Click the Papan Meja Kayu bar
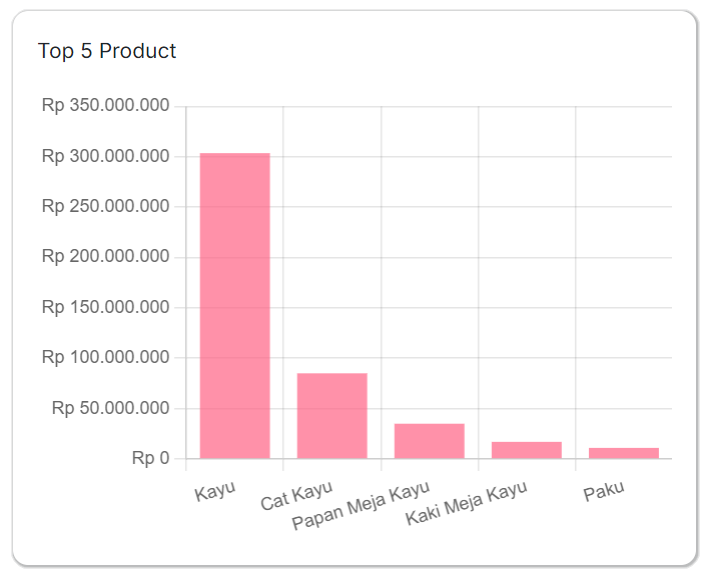The width and height of the screenshot is (712, 575). pos(429,440)
